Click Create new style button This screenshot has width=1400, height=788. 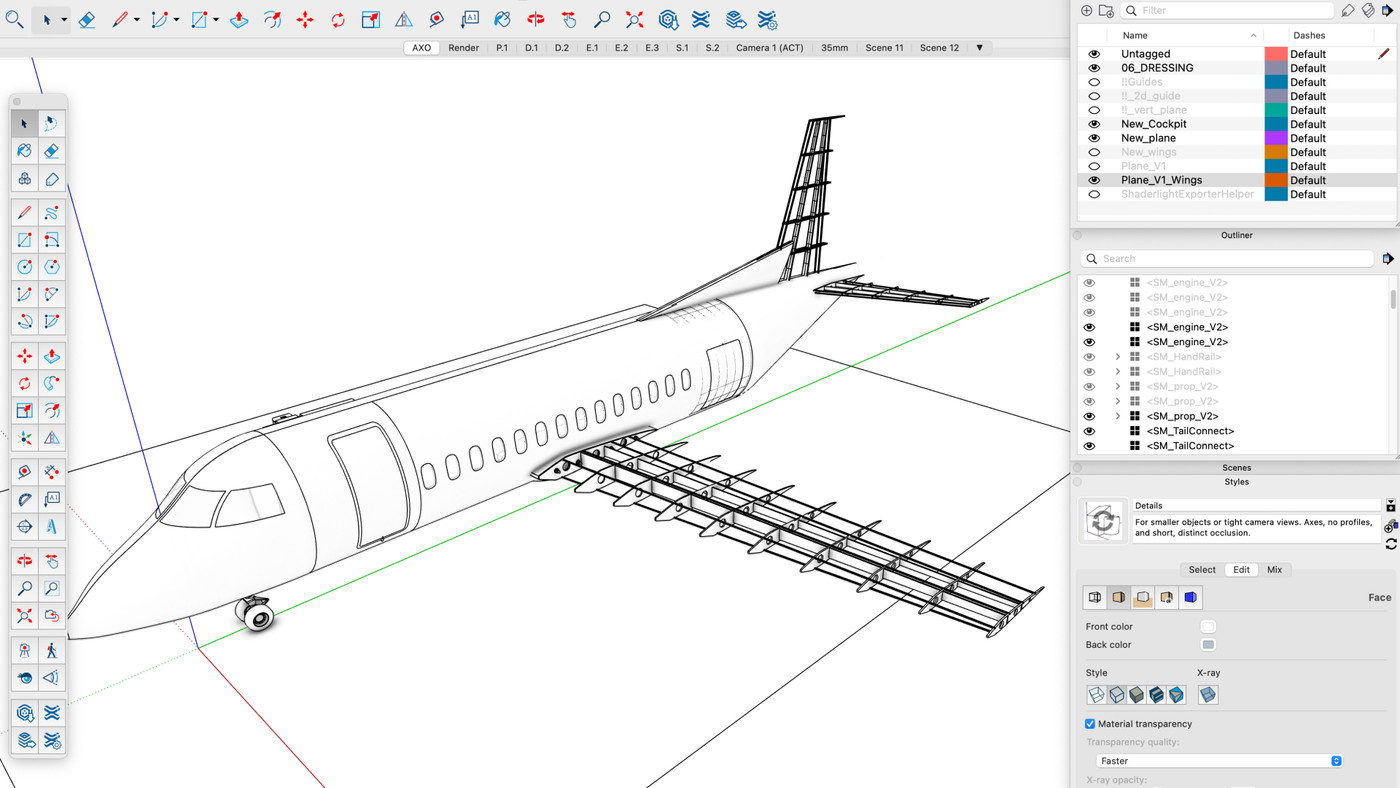tap(1390, 527)
